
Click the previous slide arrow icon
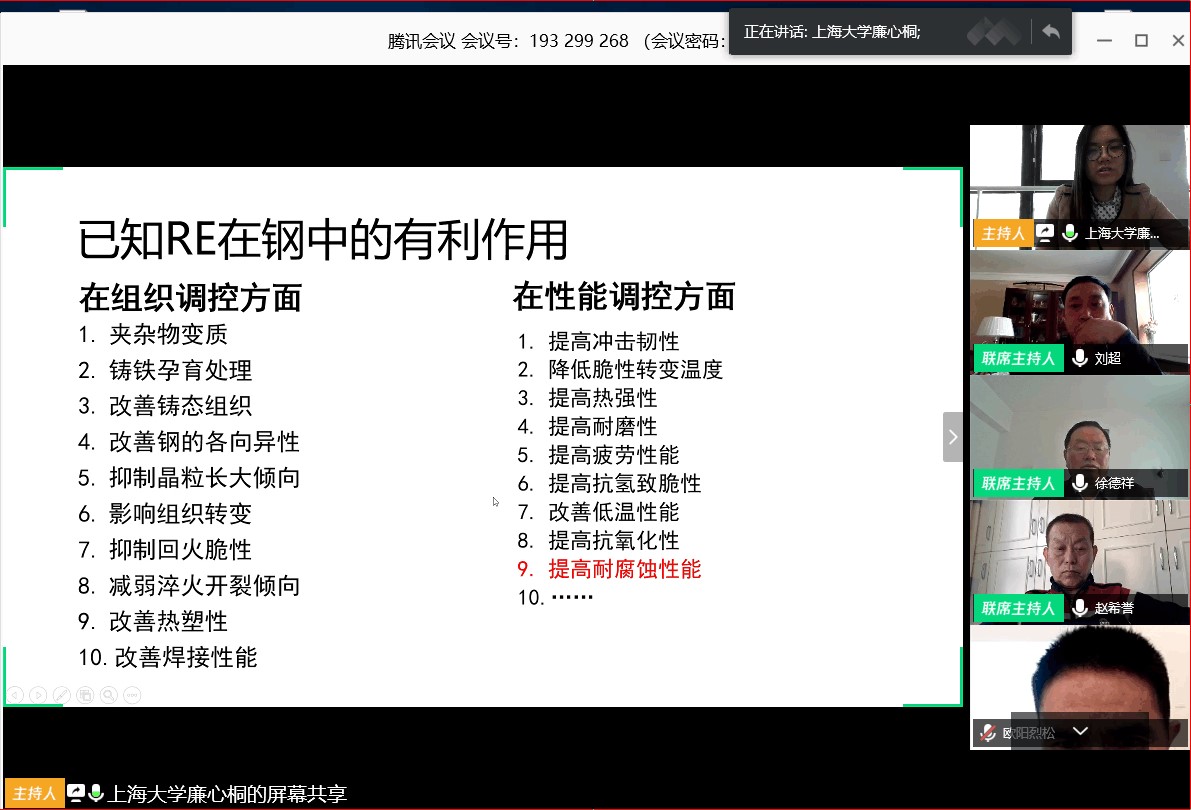pos(15,694)
